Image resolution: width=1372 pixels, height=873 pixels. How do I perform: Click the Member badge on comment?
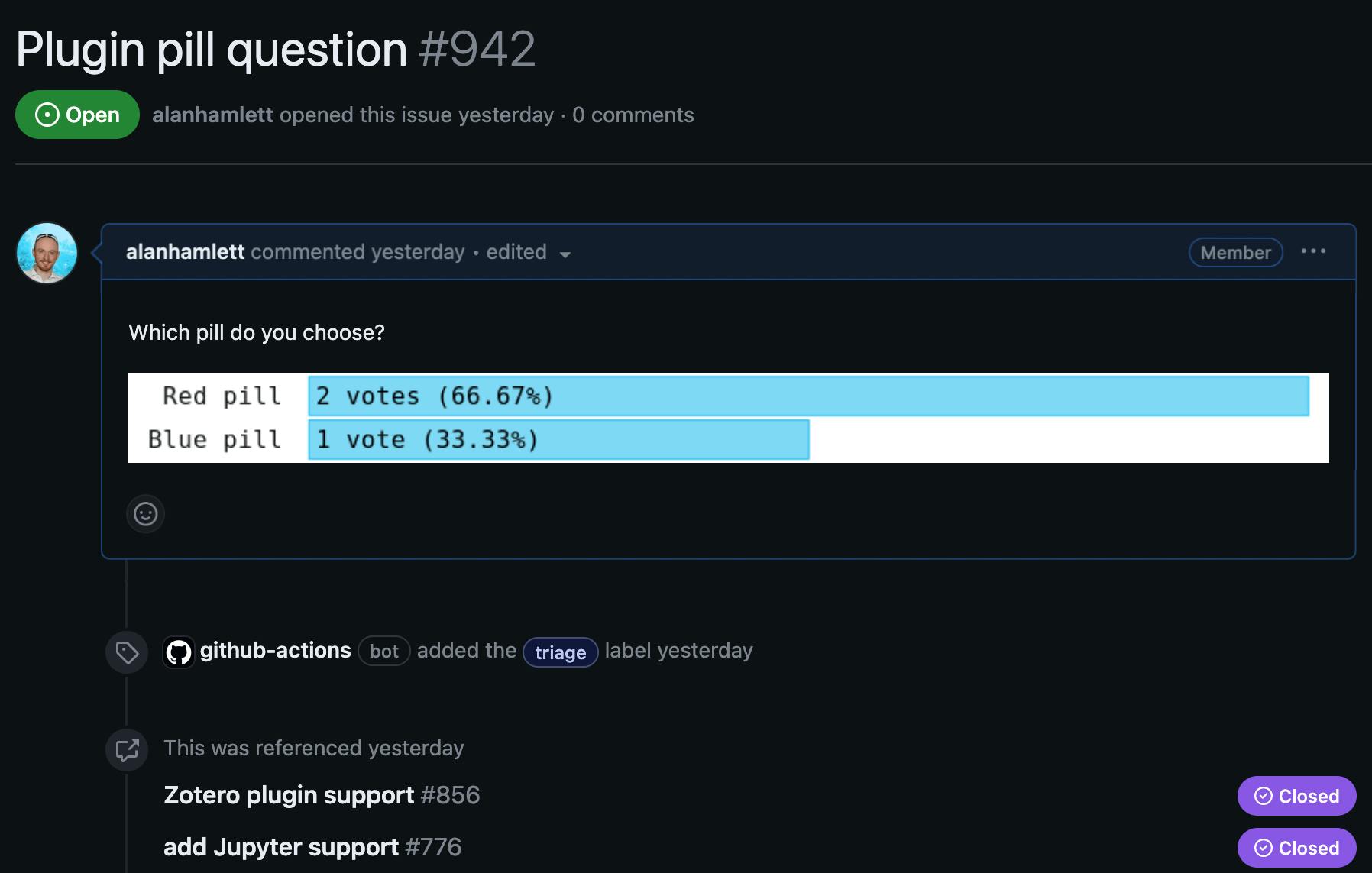click(x=1235, y=252)
